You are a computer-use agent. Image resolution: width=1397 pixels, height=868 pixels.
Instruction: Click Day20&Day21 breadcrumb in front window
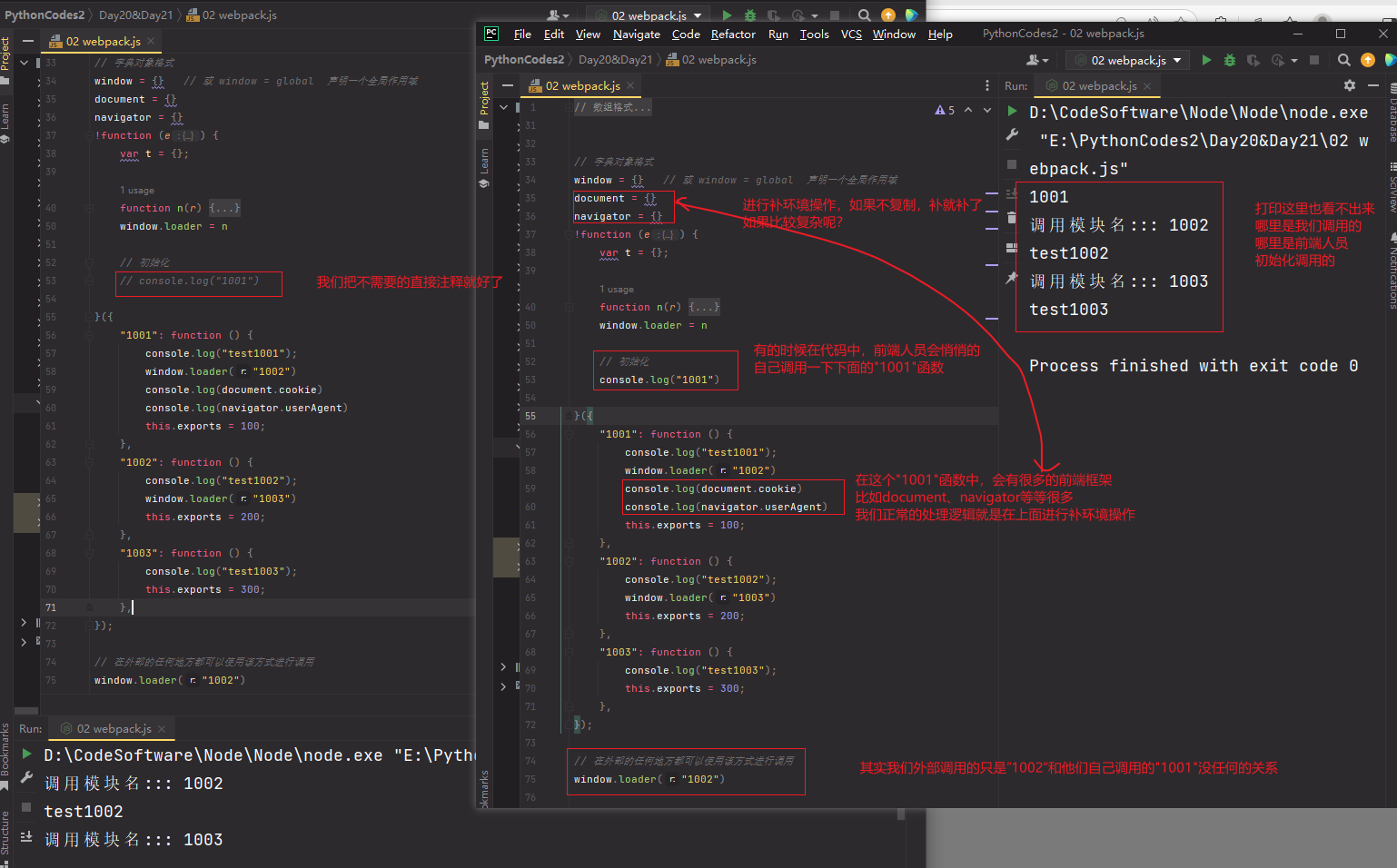tap(615, 60)
